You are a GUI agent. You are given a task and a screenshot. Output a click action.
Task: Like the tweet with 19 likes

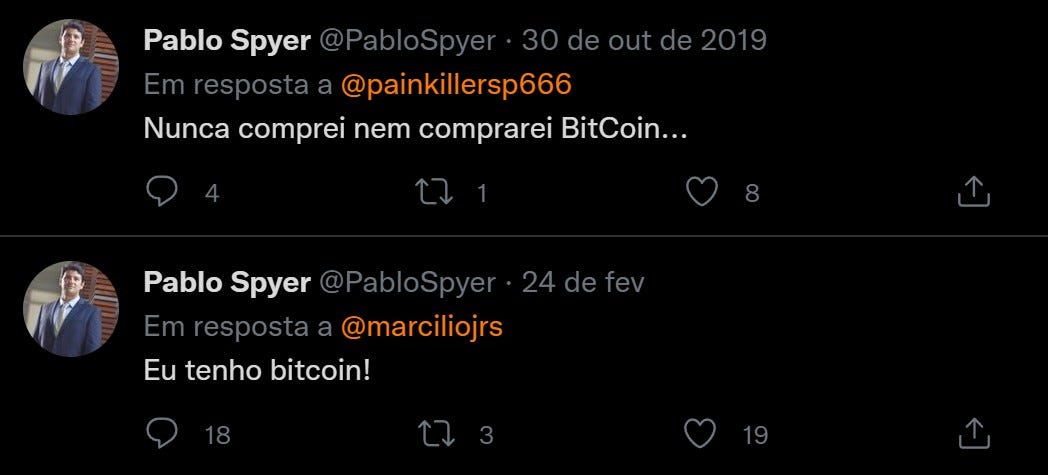click(702, 434)
